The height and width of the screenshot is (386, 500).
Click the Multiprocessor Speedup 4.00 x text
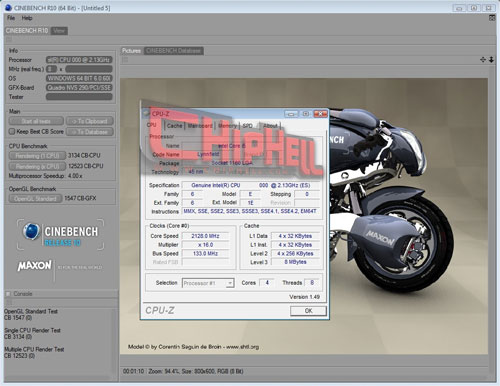coord(45,176)
